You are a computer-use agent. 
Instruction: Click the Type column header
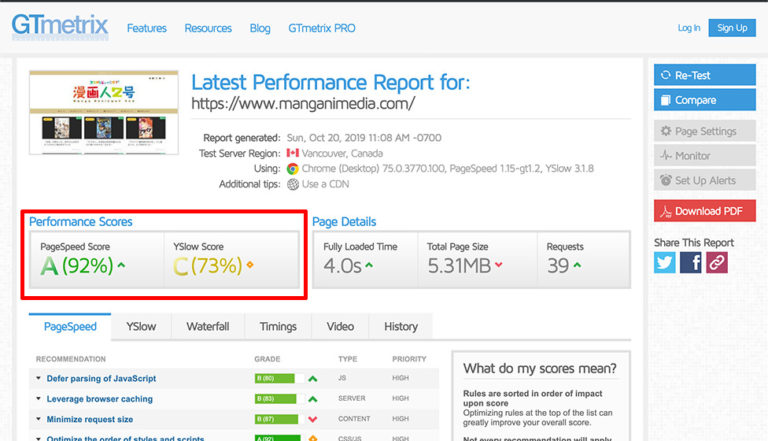pos(348,359)
